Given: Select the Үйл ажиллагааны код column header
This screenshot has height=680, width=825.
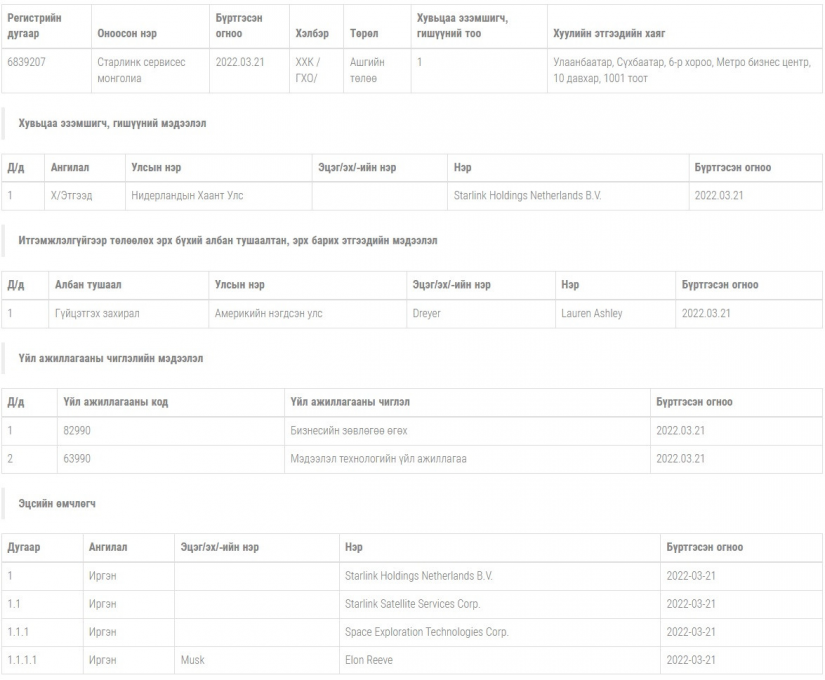Looking at the screenshot, I should (115, 402).
